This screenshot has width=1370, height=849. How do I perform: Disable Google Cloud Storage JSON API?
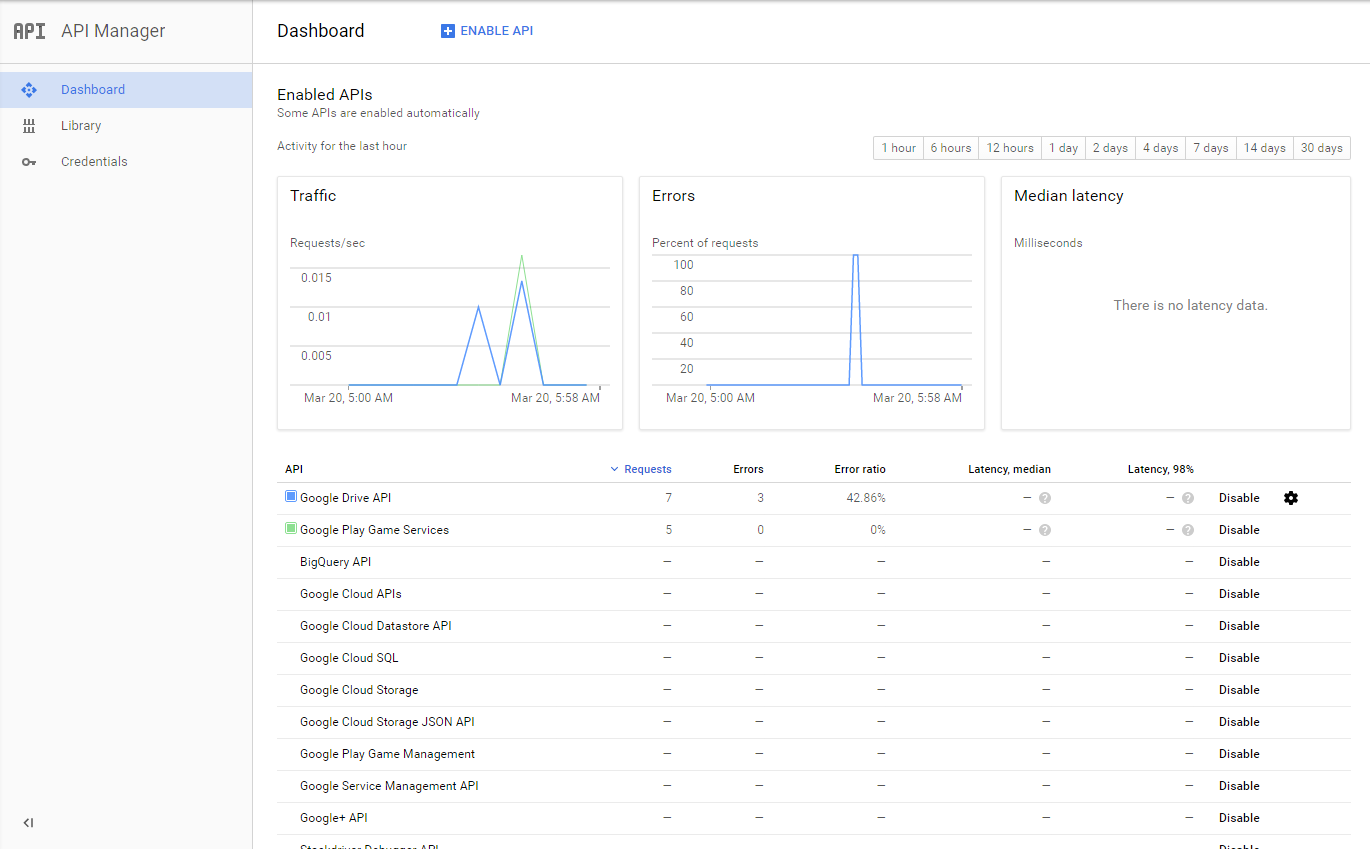click(x=1239, y=722)
